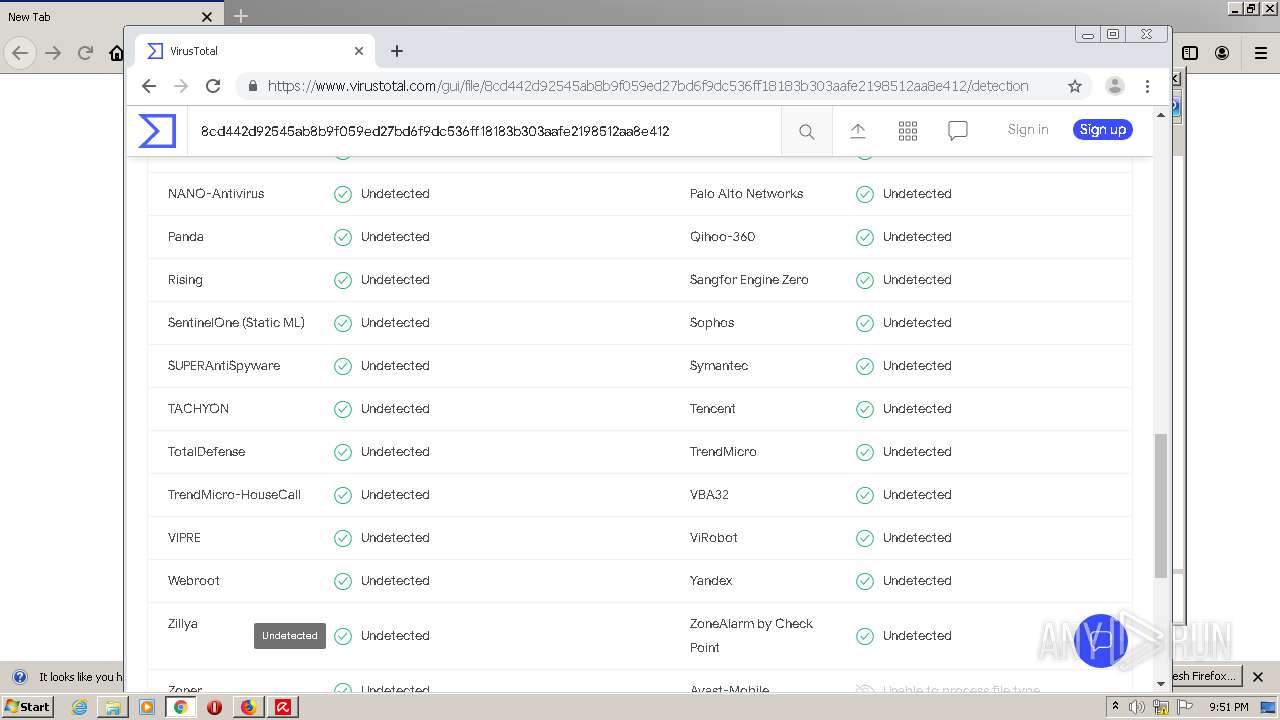Open a new Chrome tab
This screenshot has width=1280, height=720.
tap(397, 51)
